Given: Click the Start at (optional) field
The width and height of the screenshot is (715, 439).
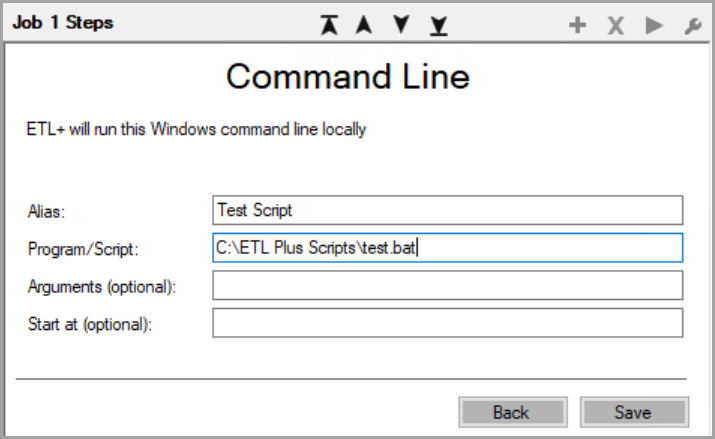Looking at the screenshot, I should click(448, 323).
